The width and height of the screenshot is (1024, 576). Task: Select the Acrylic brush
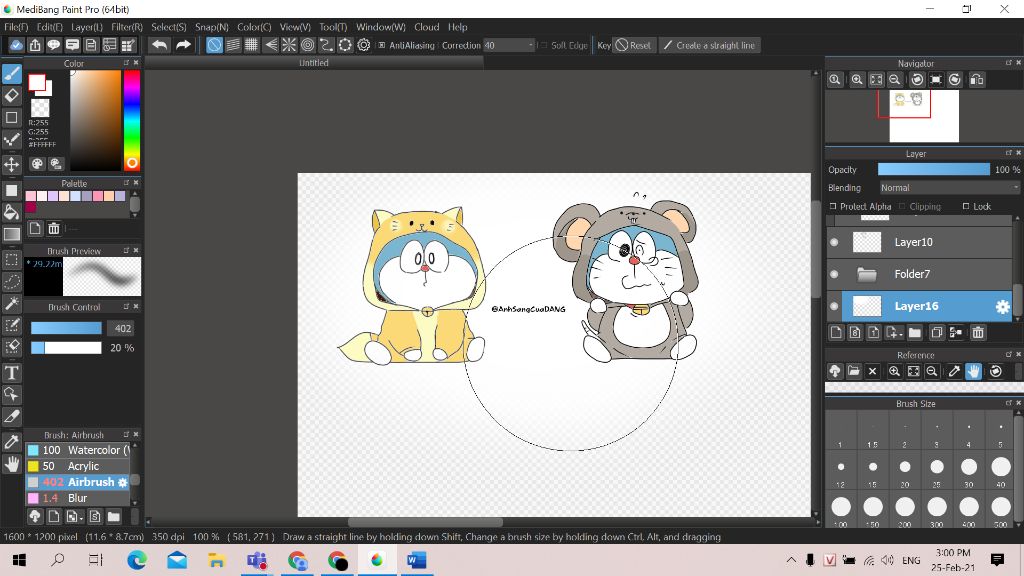78,466
